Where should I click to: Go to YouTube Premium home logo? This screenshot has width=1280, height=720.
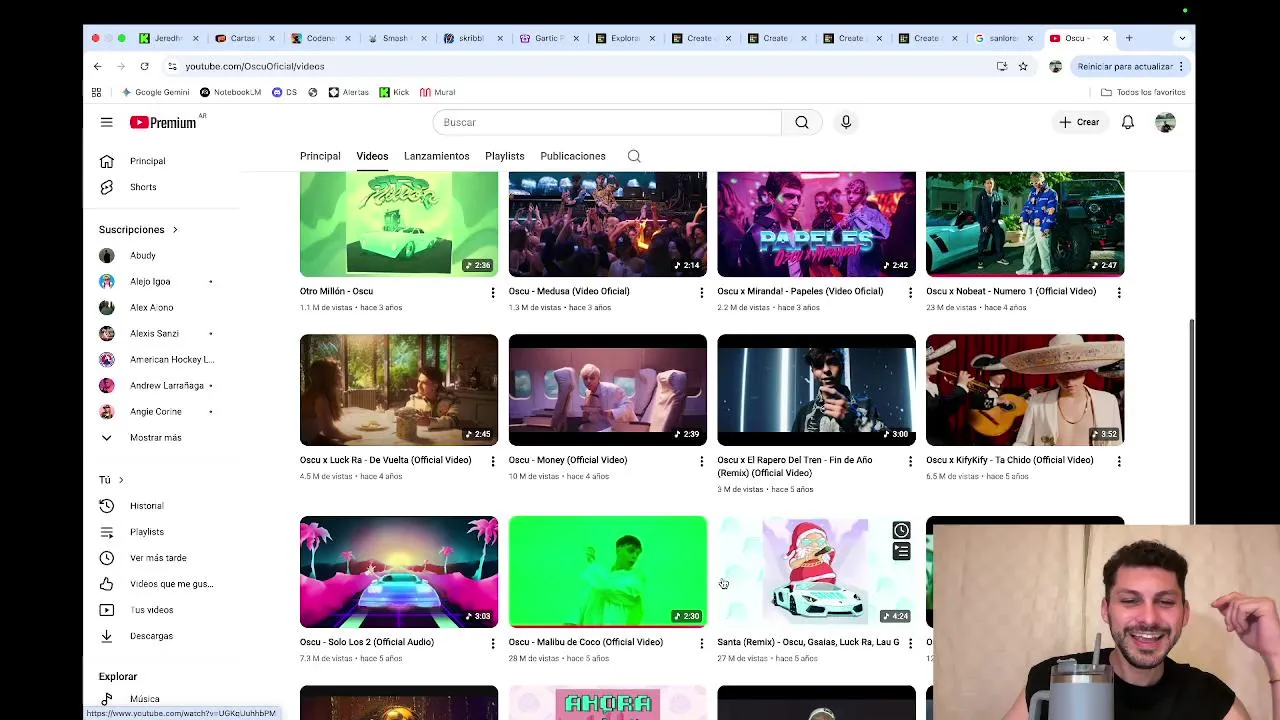tap(163, 122)
